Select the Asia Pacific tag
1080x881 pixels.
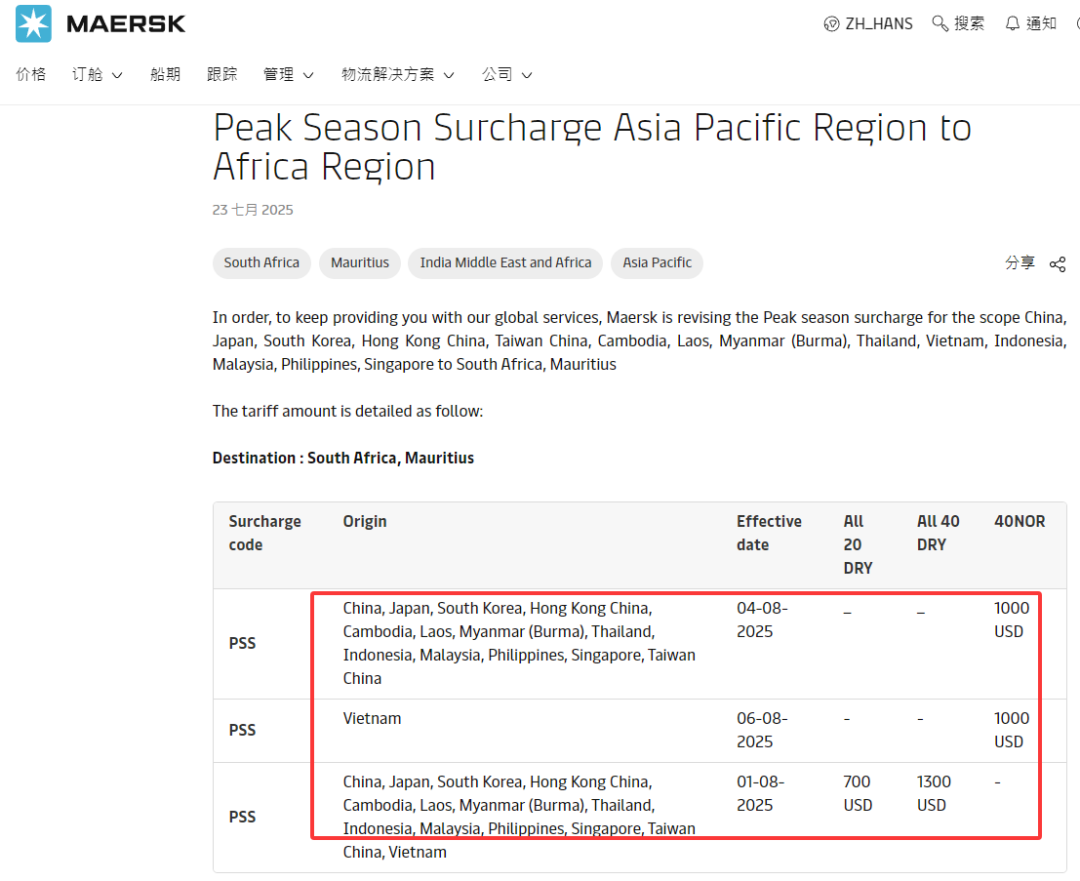(x=657, y=263)
